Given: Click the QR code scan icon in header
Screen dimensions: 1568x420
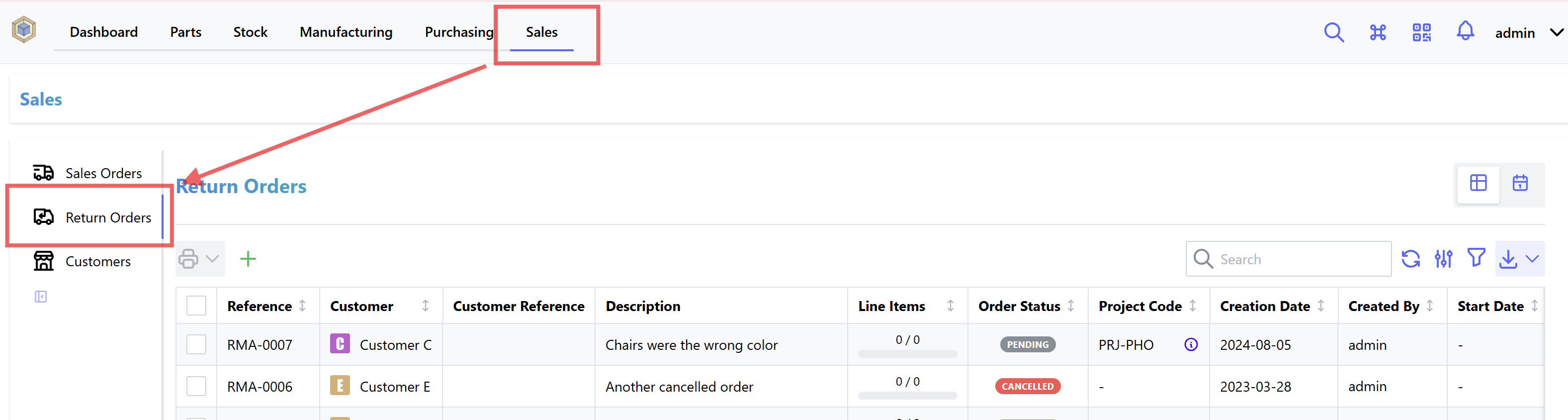Looking at the screenshot, I should pyautogui.click(x=1421, y=32).
